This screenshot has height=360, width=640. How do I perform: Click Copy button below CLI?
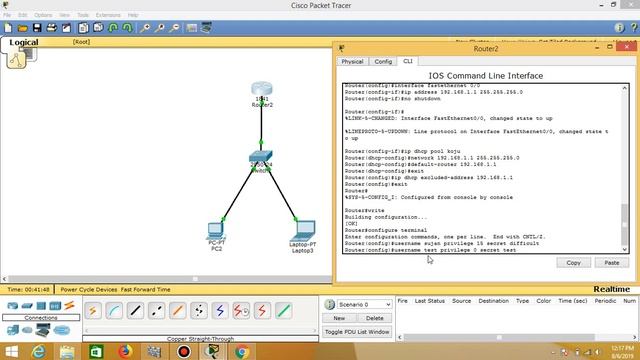(x=573, y=263)
